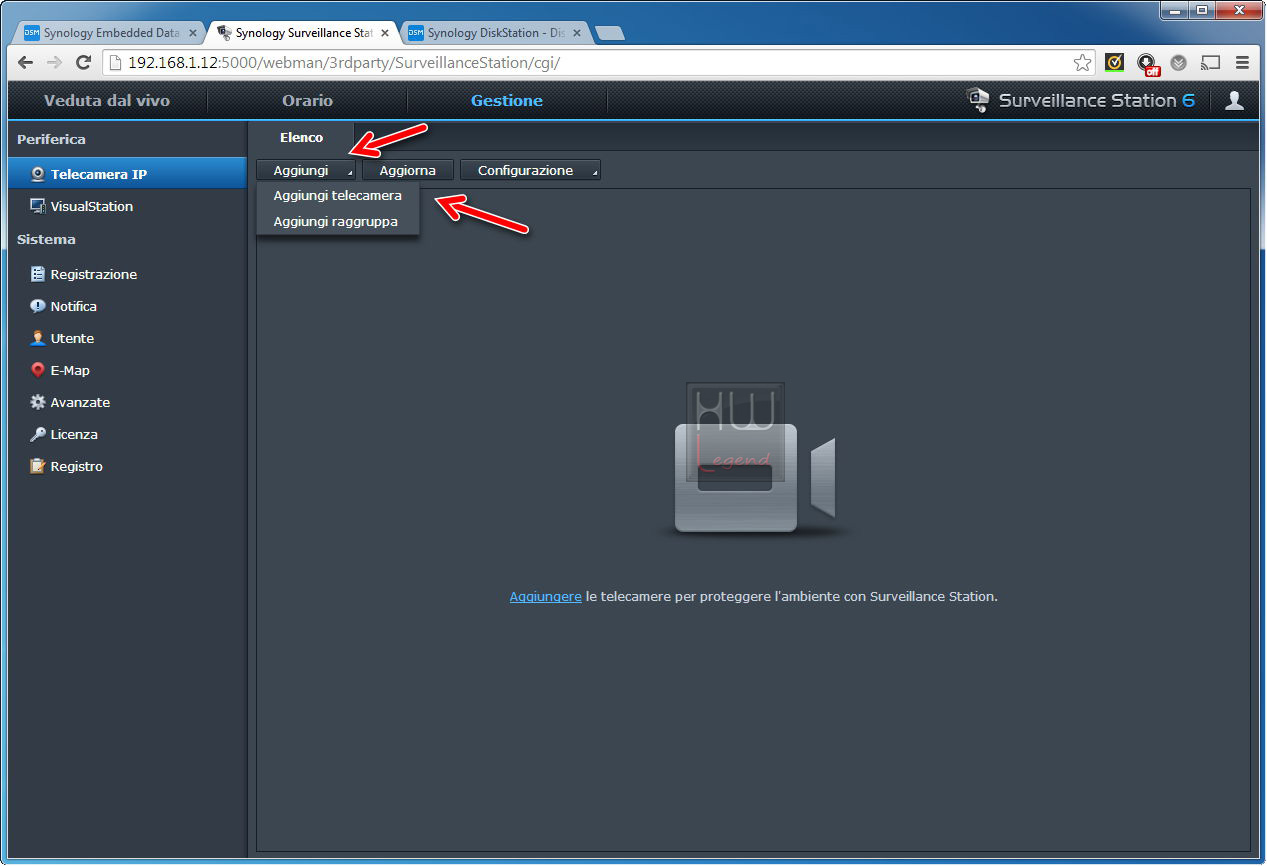
Task: Click the Aggiorna button
Action: coord(407,170)
